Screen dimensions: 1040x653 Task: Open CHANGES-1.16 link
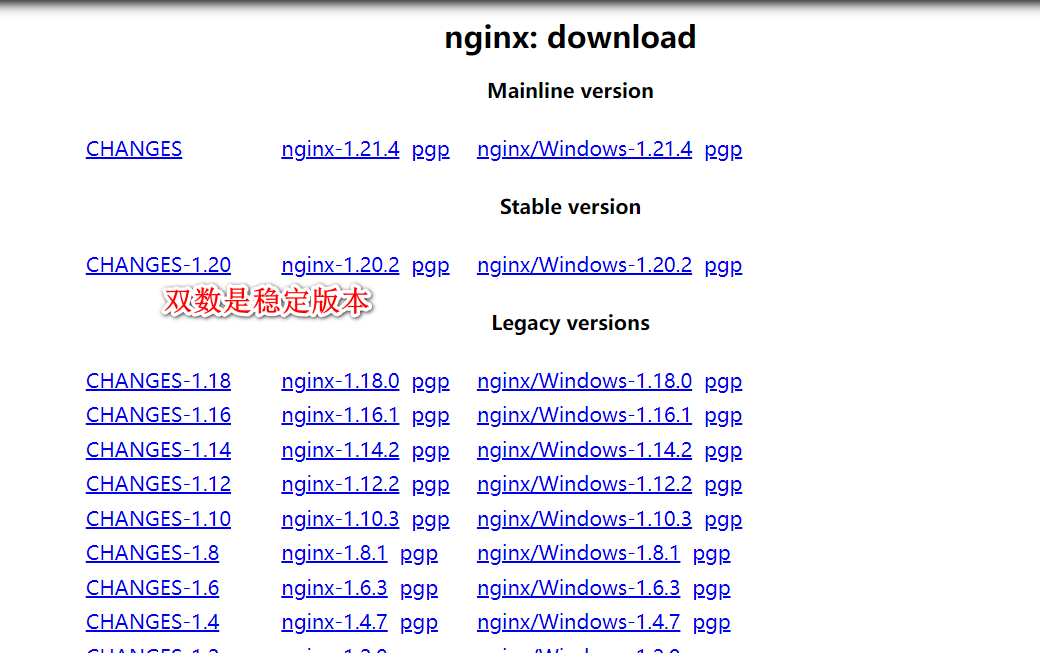[159, 415]
